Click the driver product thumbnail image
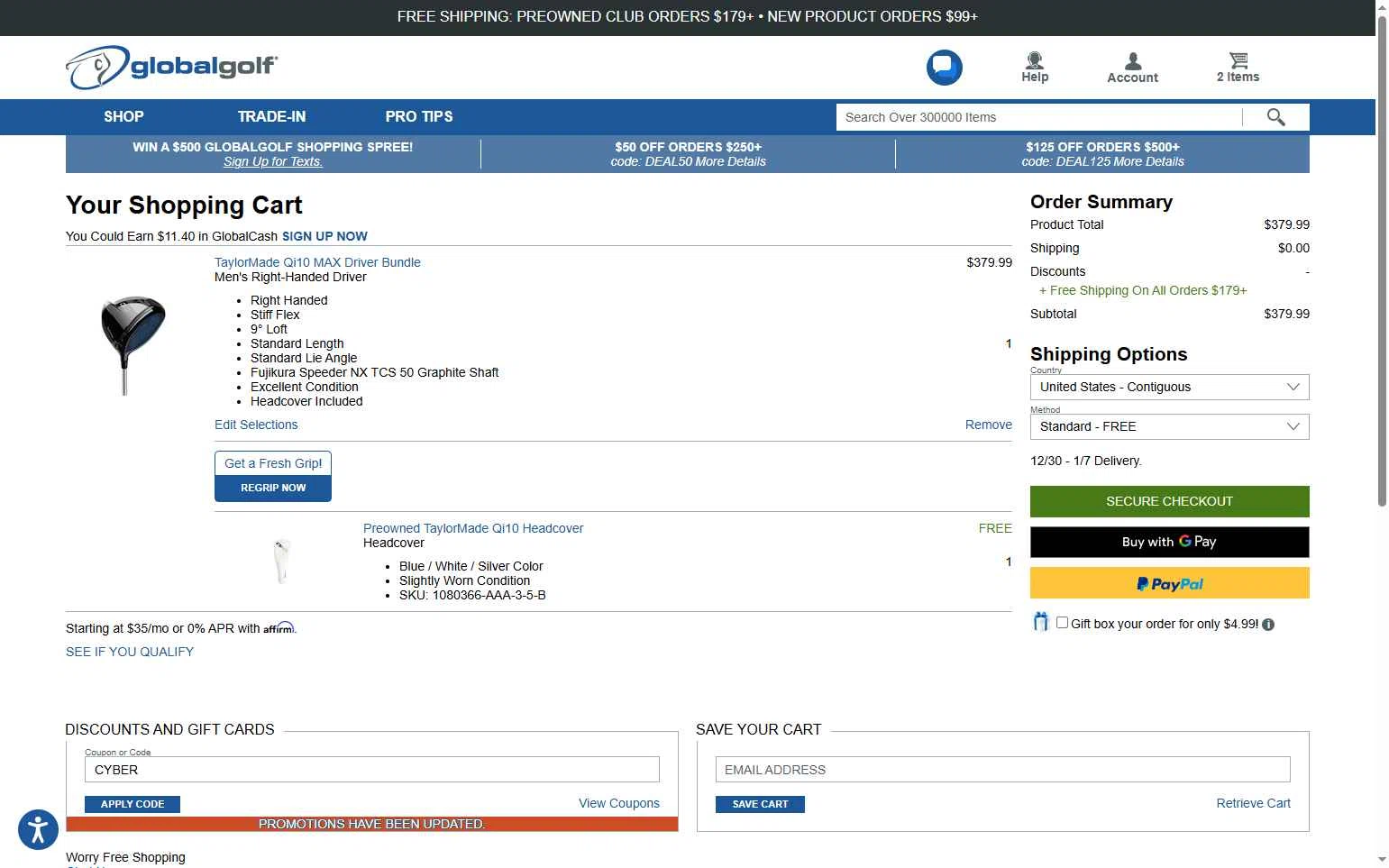 (x=133, y=345)
